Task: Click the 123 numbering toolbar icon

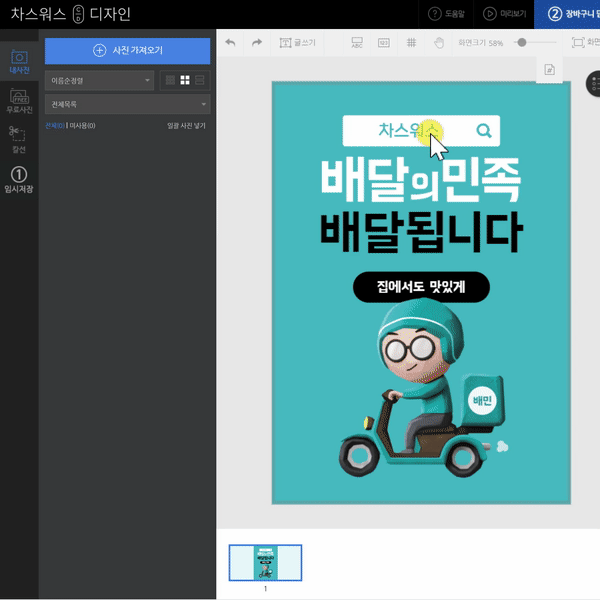Action: tap(383, 42)
